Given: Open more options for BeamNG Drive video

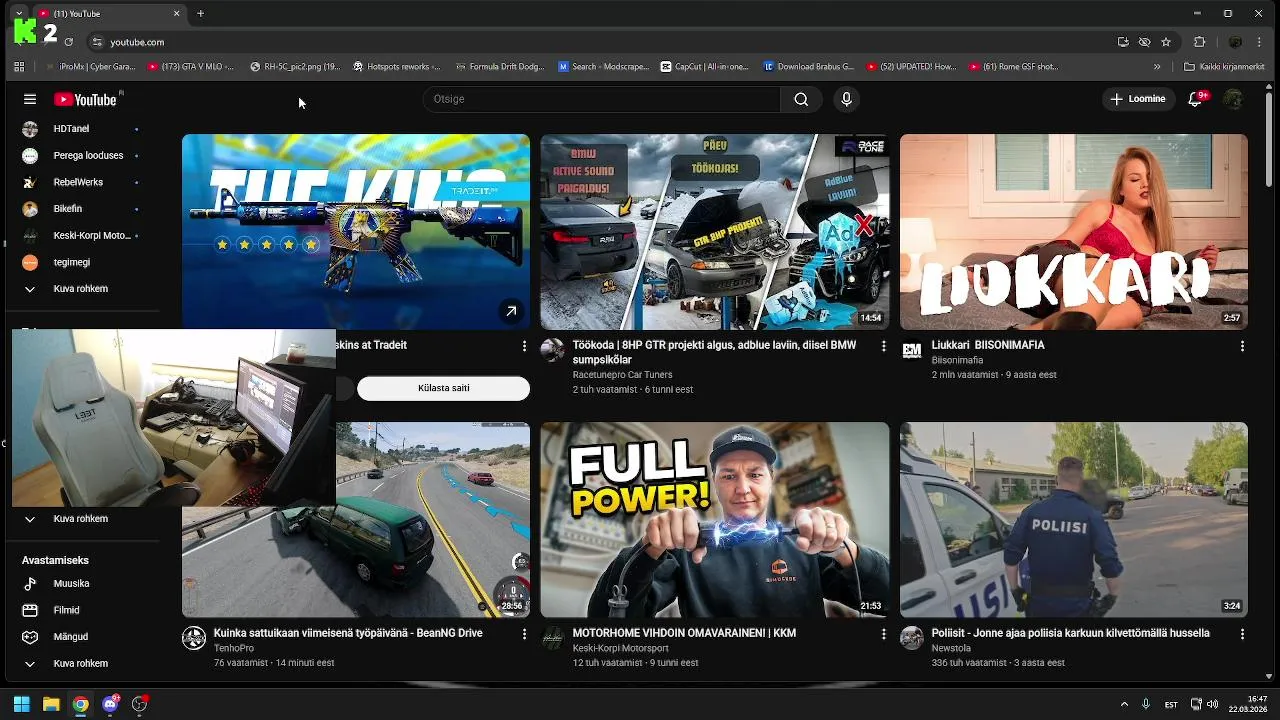Looking at the screenshot, I should (524, 634).
